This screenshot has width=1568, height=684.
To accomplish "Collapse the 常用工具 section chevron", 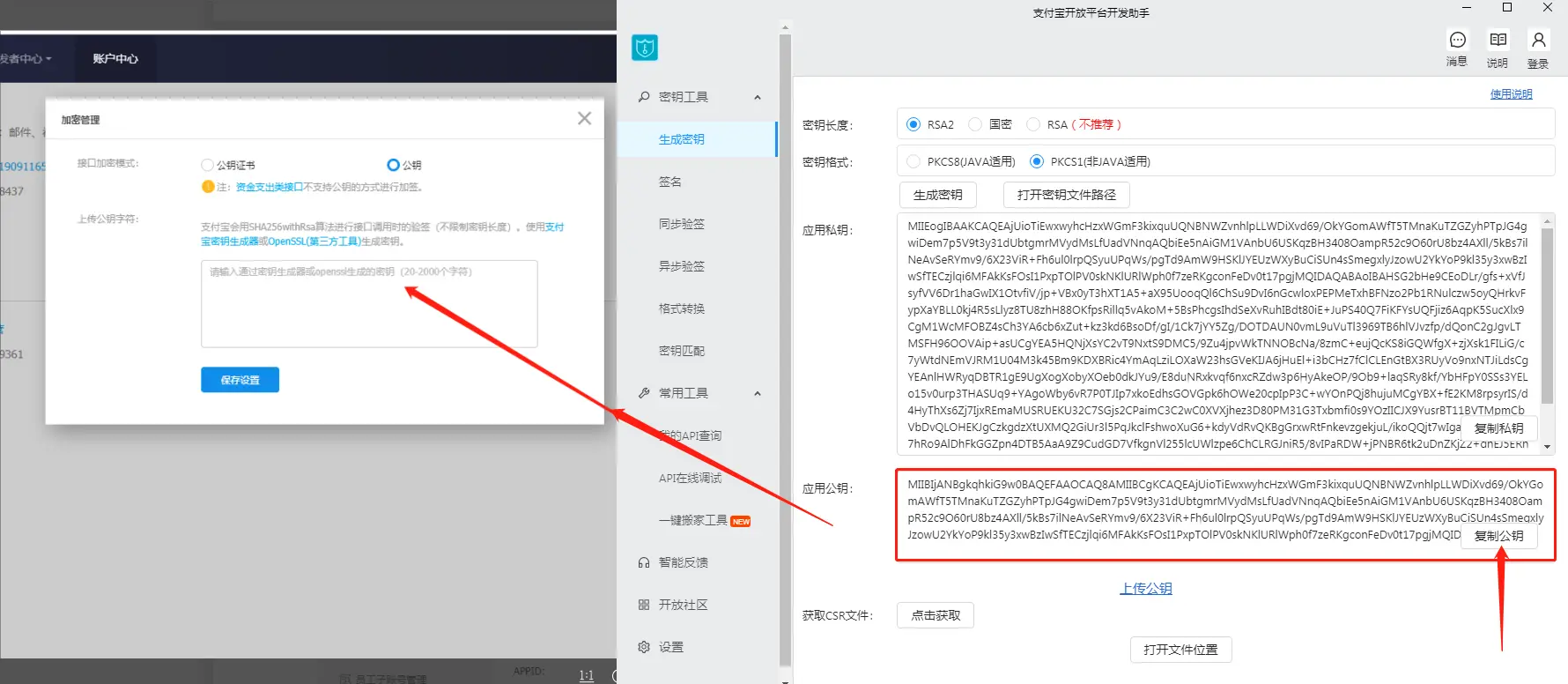I will (758, 393).
